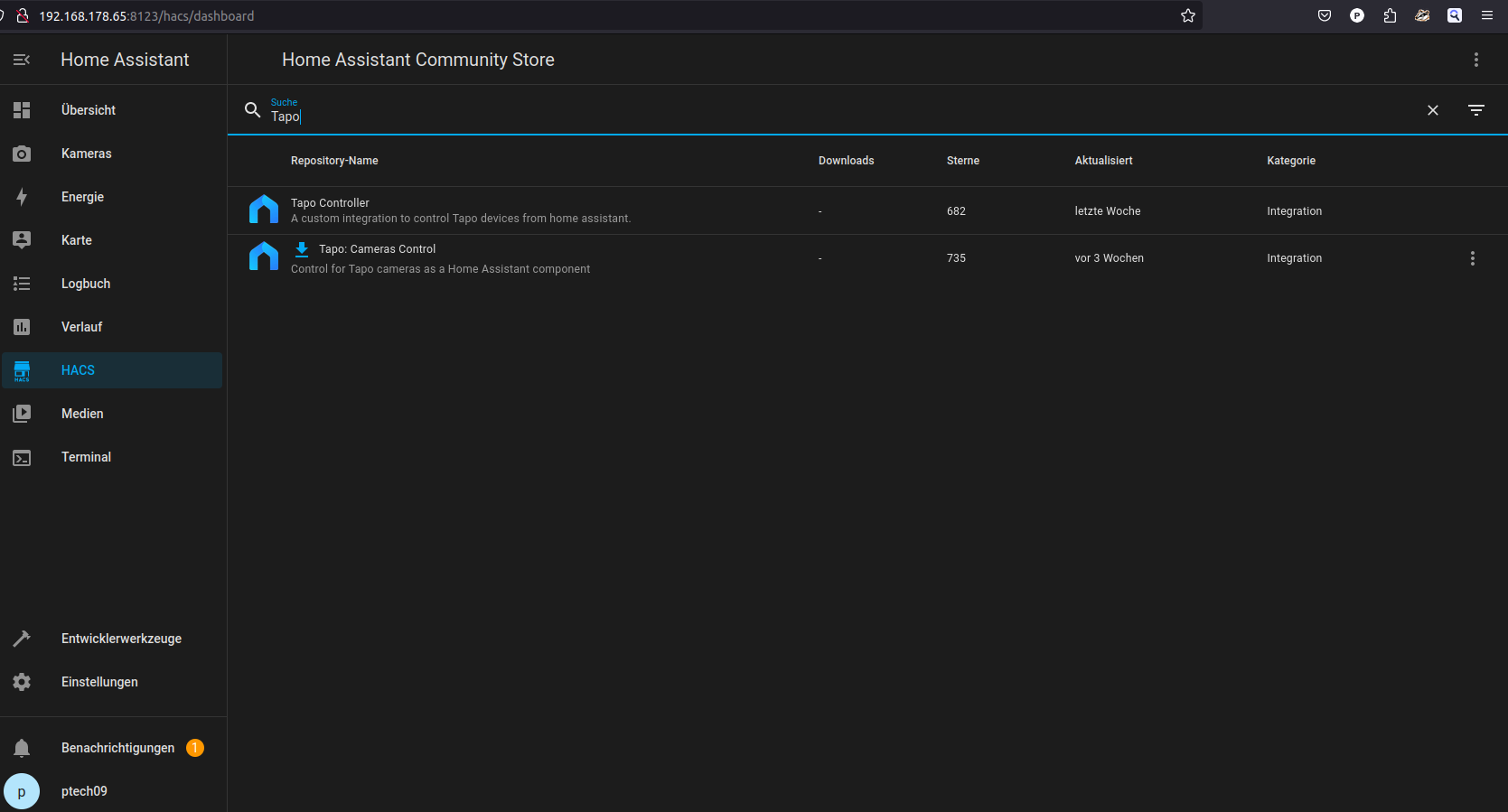Open the Energie lightning icon
This screenshot has height=812, width=1508.
(x=22, y=197)
